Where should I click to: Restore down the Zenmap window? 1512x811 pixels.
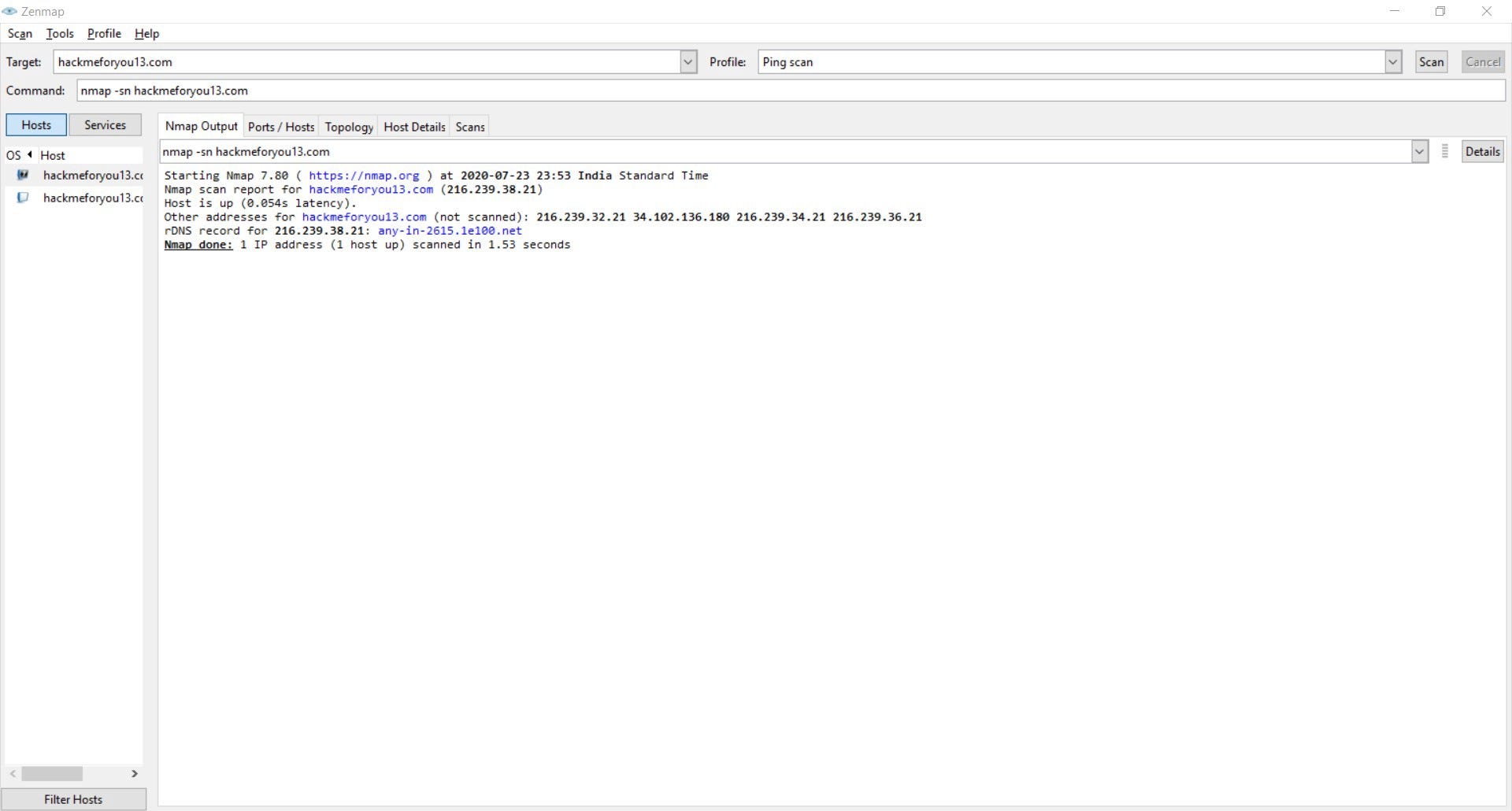(x=1440, y=11)
